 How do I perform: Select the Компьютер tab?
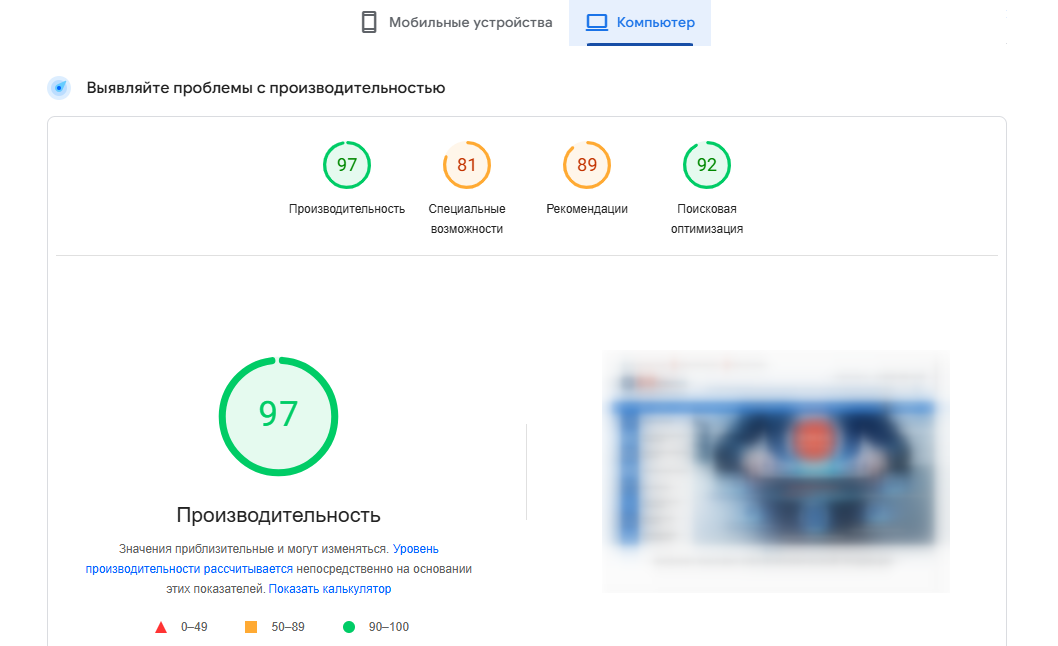pyautogui.click(x=640, y=22)
